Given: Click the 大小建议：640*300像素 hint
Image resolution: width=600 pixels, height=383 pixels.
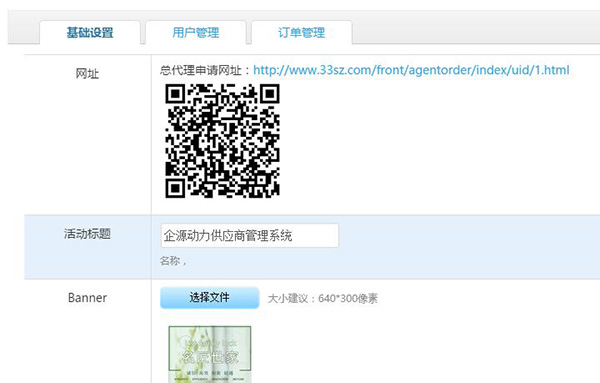Looking at the screenshot, I should 323,298.
